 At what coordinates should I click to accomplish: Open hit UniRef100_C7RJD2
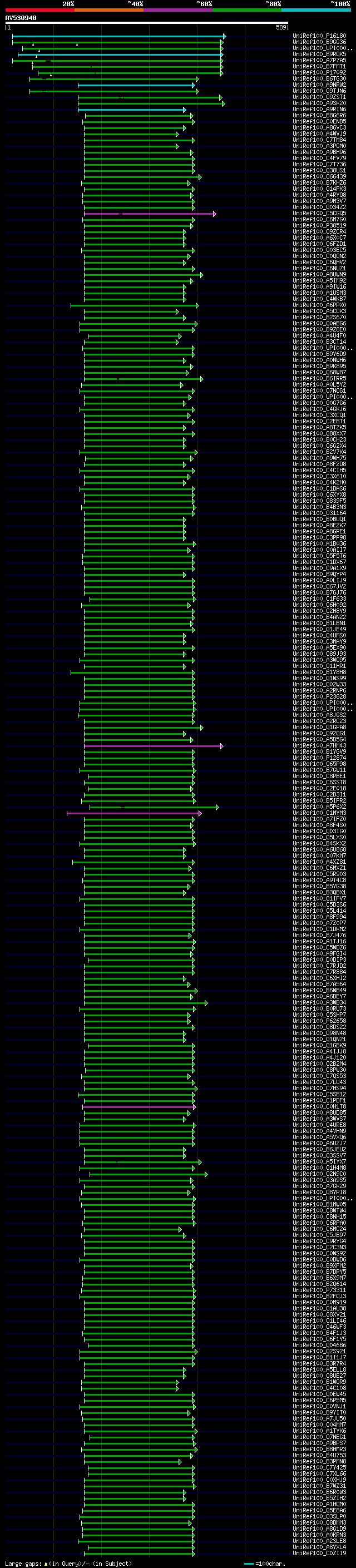point(319,966)
